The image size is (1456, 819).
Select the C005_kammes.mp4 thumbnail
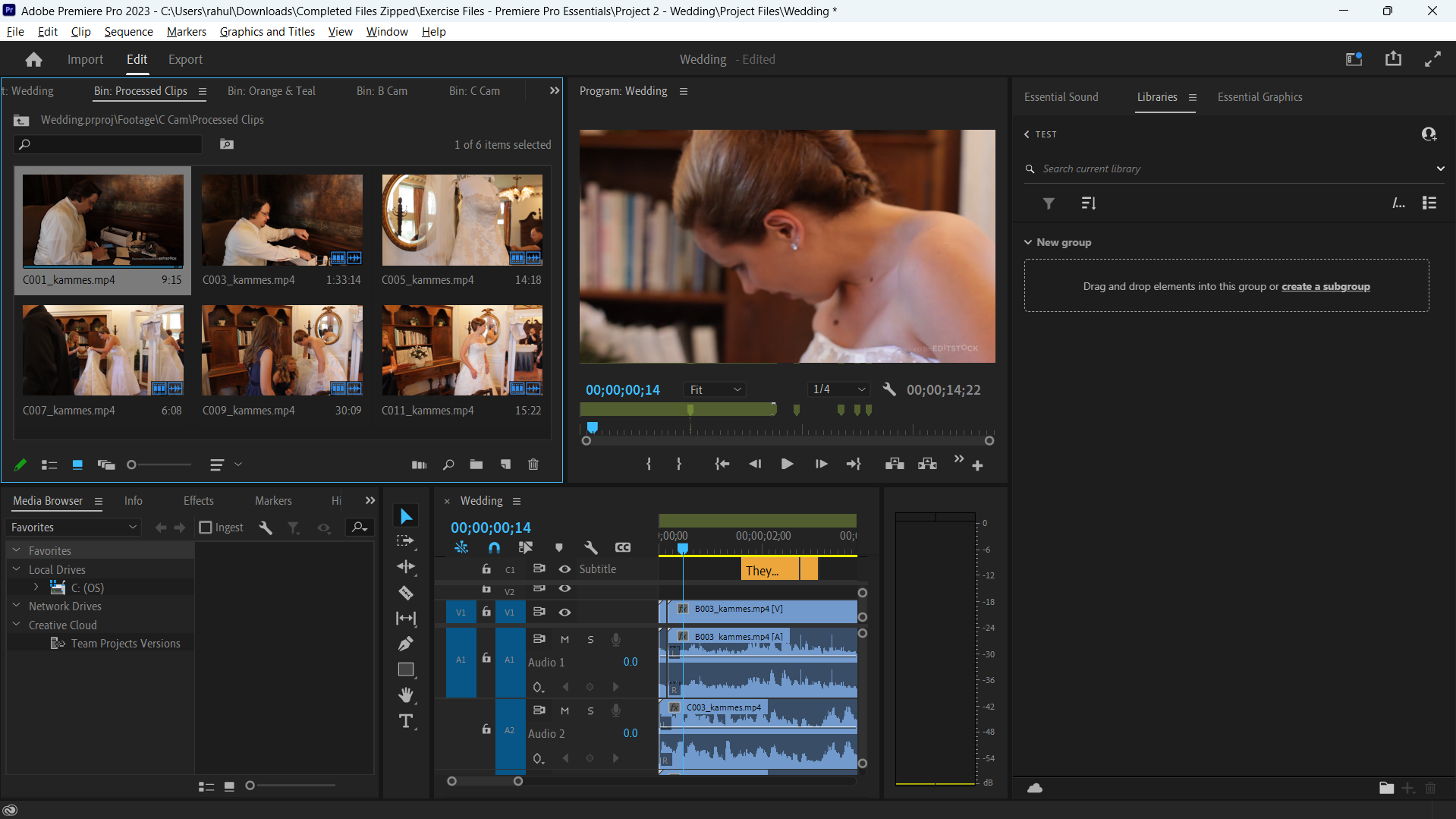(462, 220)
